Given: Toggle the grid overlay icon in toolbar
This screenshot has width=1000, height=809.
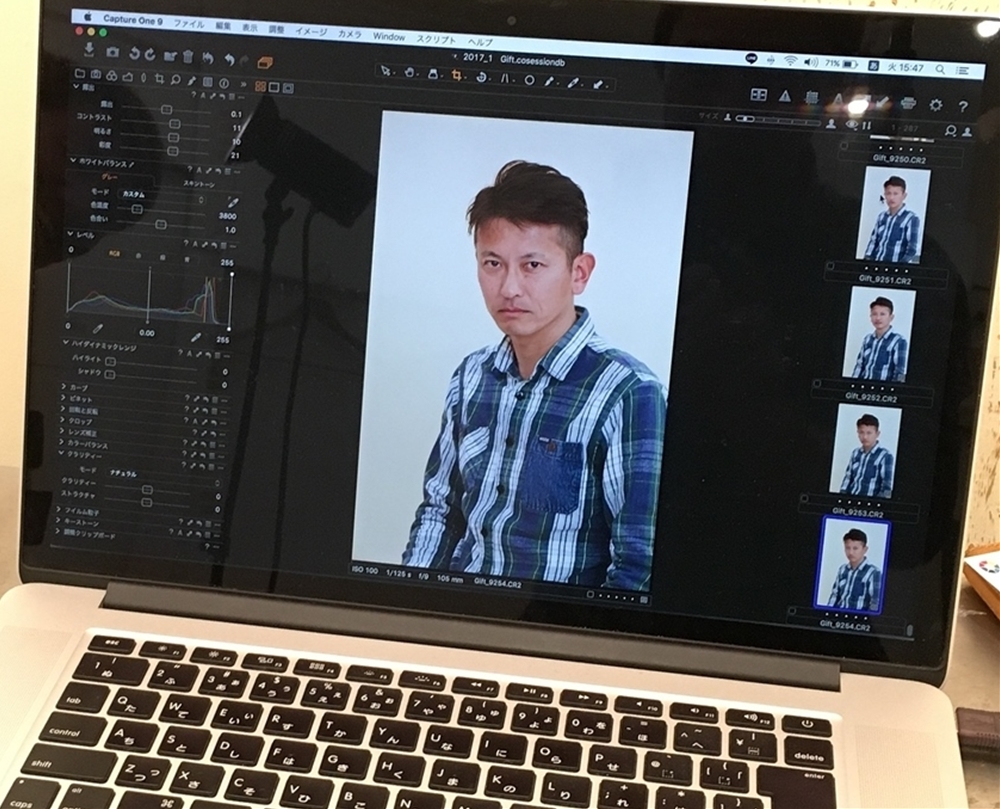Looking at the screenshot, I should point(811,98).
